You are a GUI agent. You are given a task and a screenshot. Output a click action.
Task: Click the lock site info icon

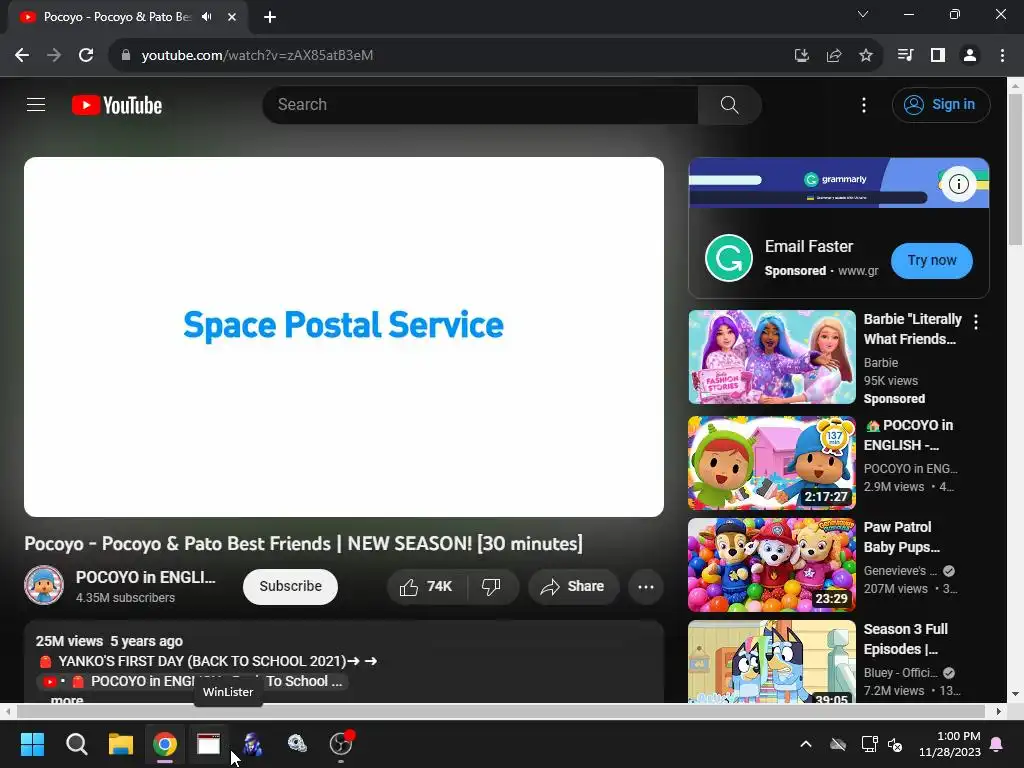click(x=126, y=56)
